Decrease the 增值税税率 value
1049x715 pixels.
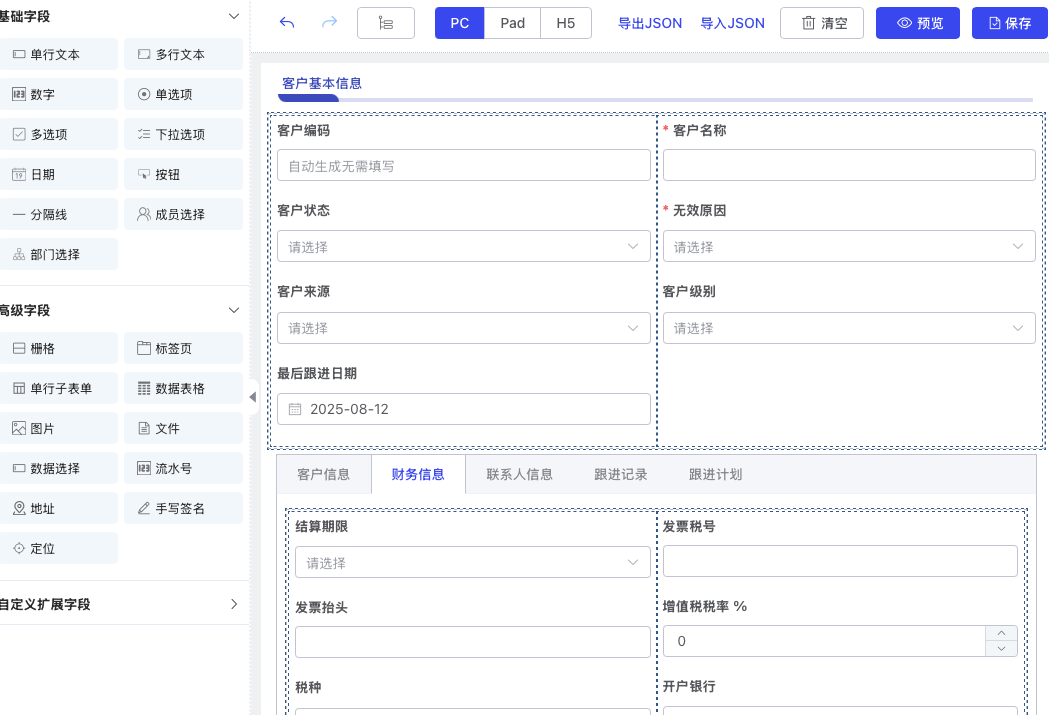[x=1002, y=649]
